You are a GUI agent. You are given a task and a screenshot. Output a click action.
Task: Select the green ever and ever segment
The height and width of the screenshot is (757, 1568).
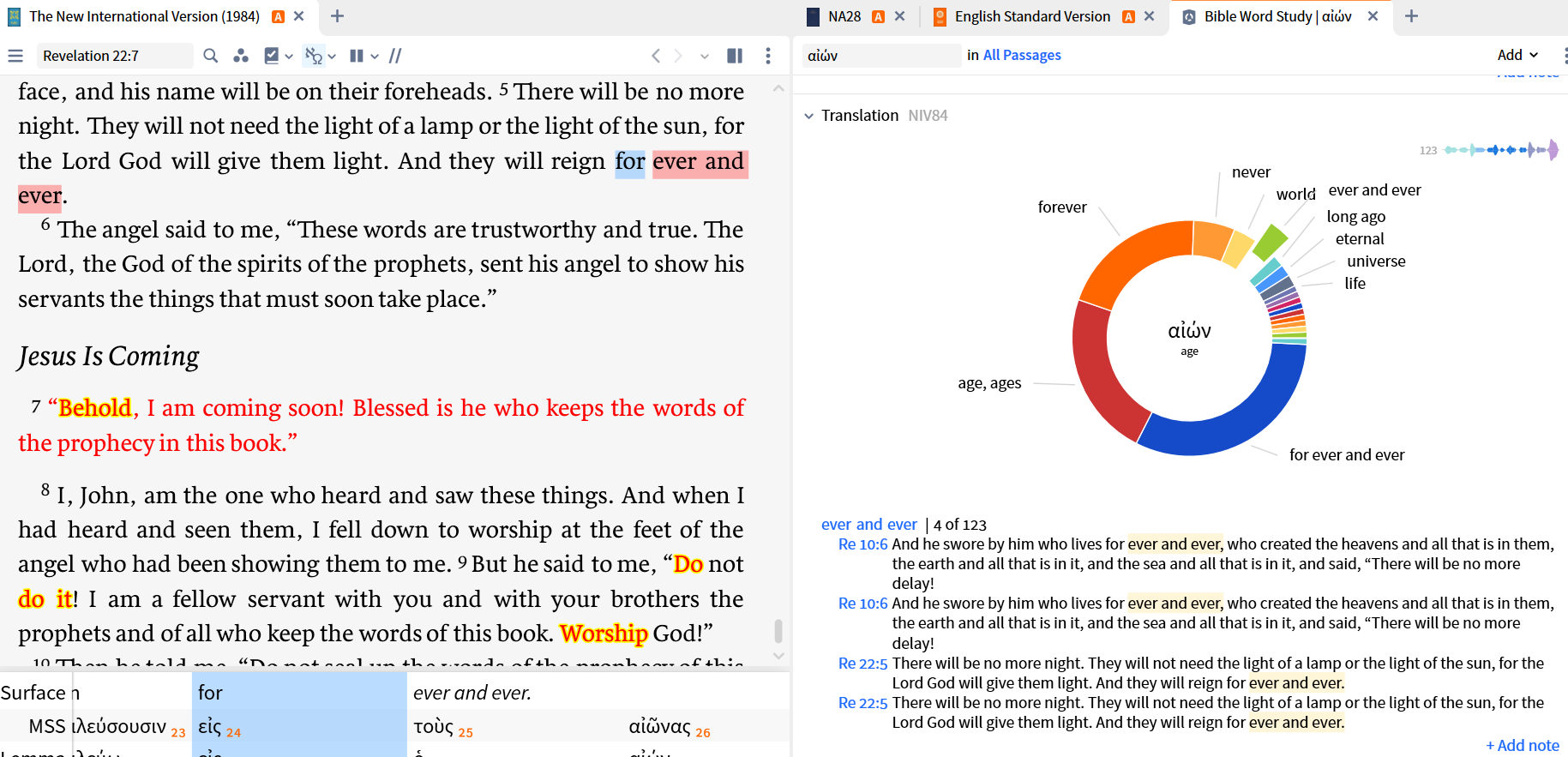1270,242
